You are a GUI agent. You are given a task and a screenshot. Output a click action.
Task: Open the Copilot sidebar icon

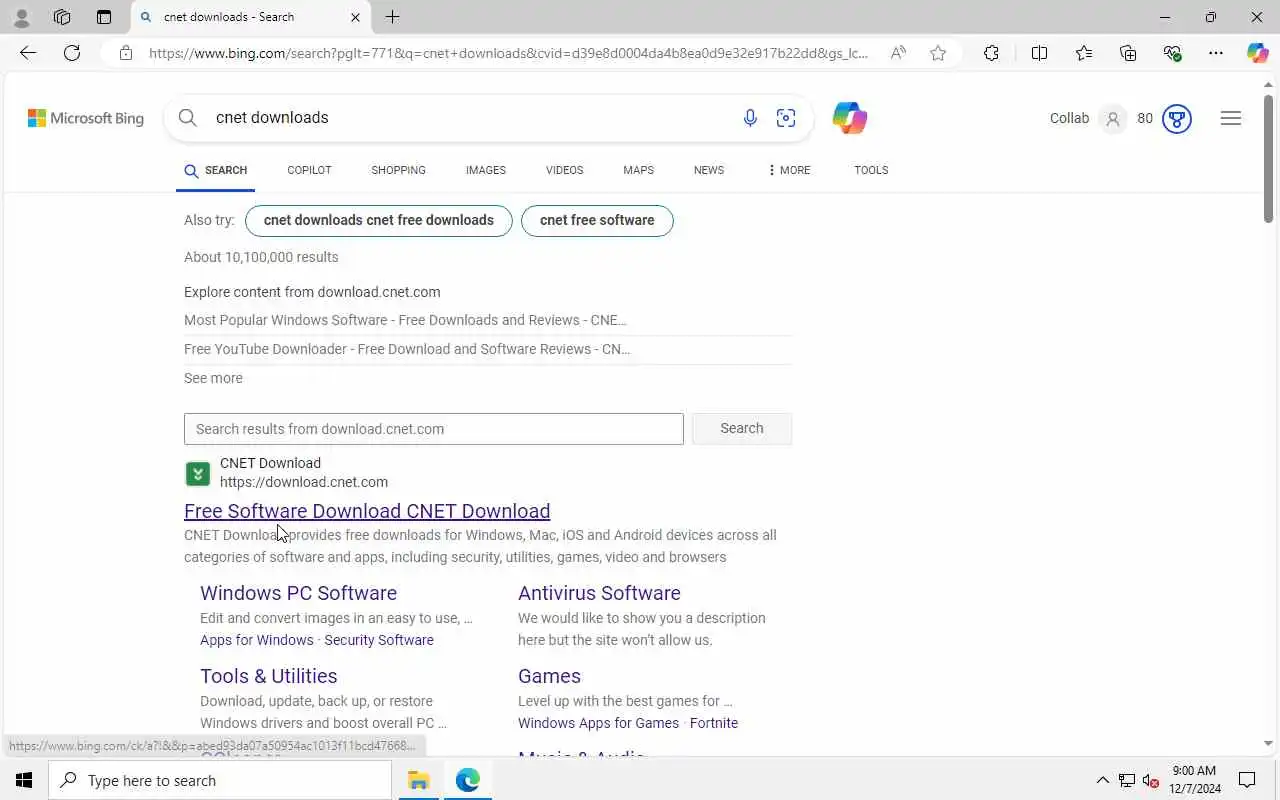(1257, 53)
